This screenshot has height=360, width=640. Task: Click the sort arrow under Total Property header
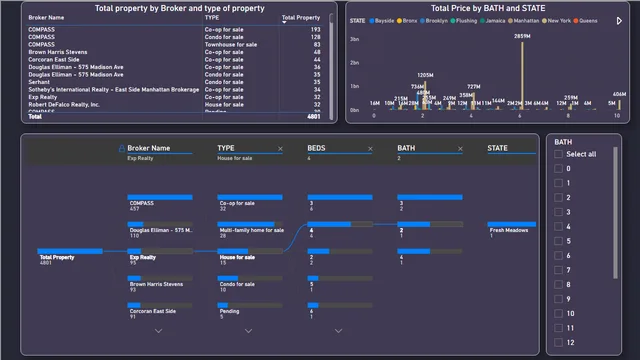[x=284, y=22]
